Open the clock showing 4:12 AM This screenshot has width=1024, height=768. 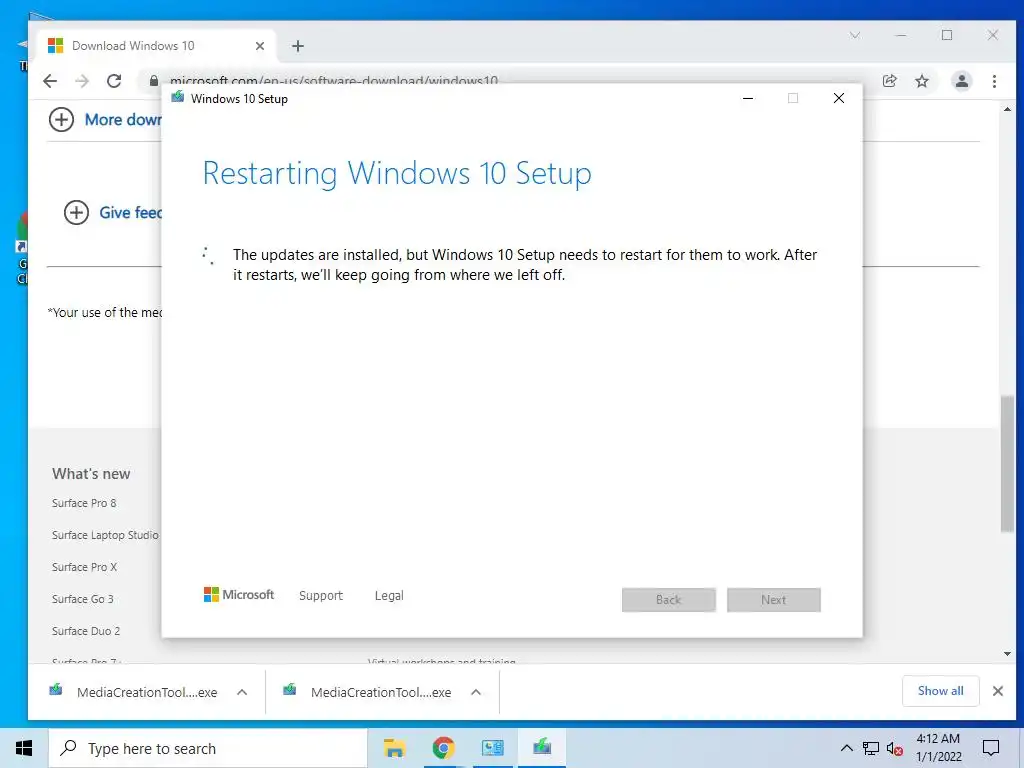pos(938,748)
